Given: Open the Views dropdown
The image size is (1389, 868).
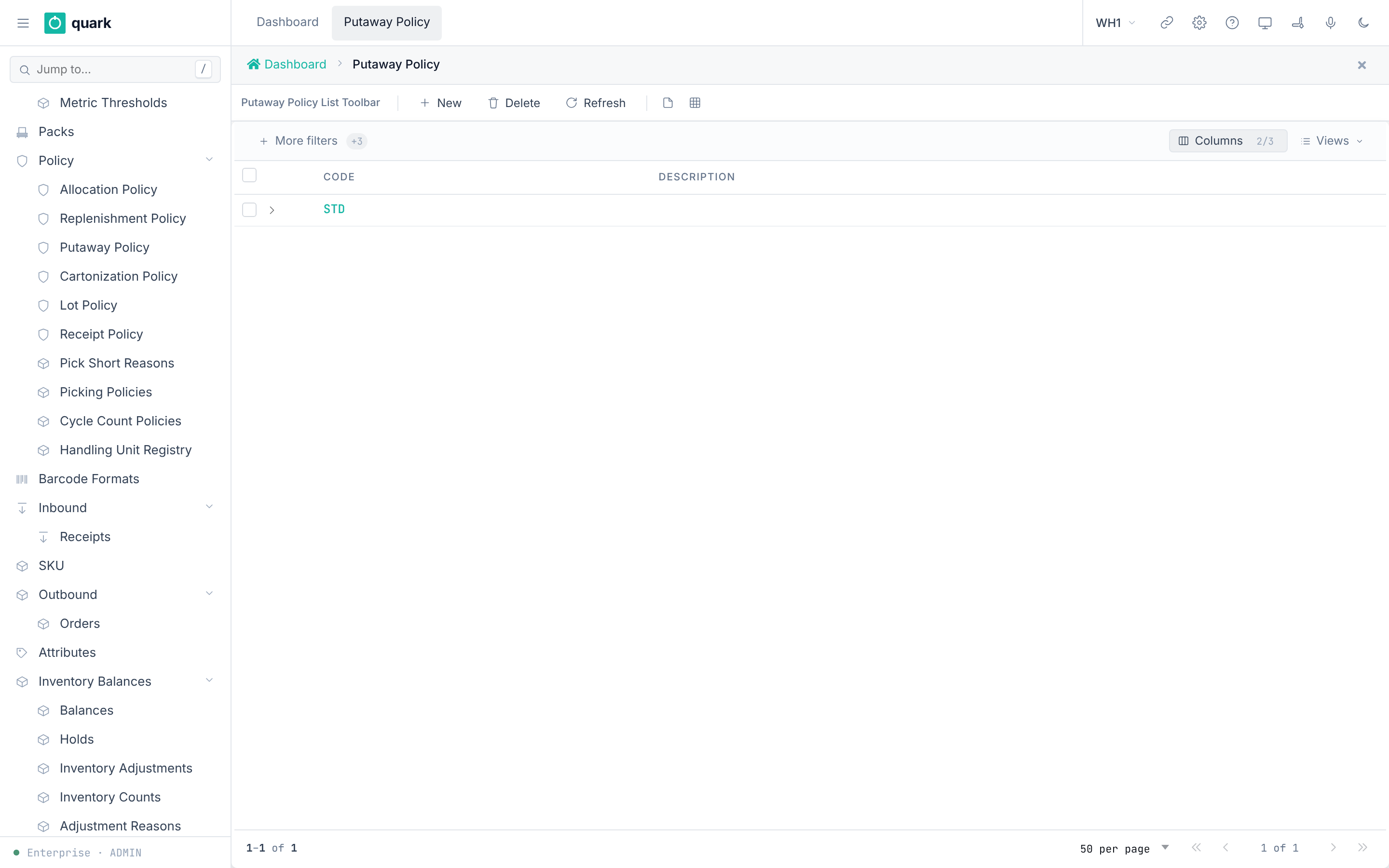Looking at the screenshot, I should point(1332,141).
